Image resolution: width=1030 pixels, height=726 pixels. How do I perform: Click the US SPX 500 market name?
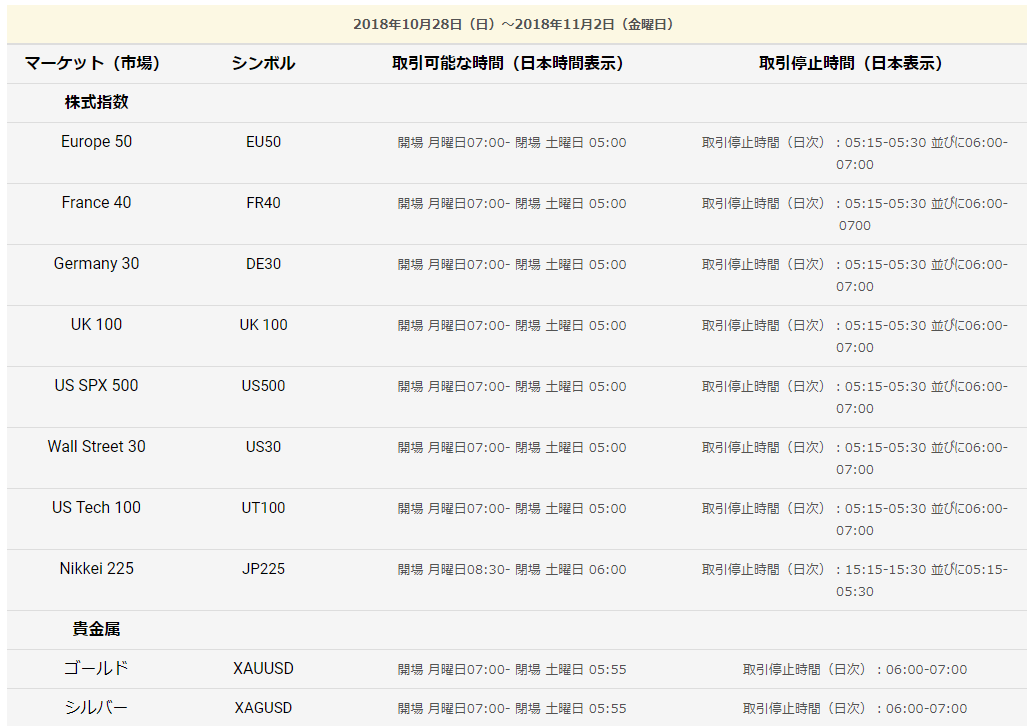pos(97,386)
